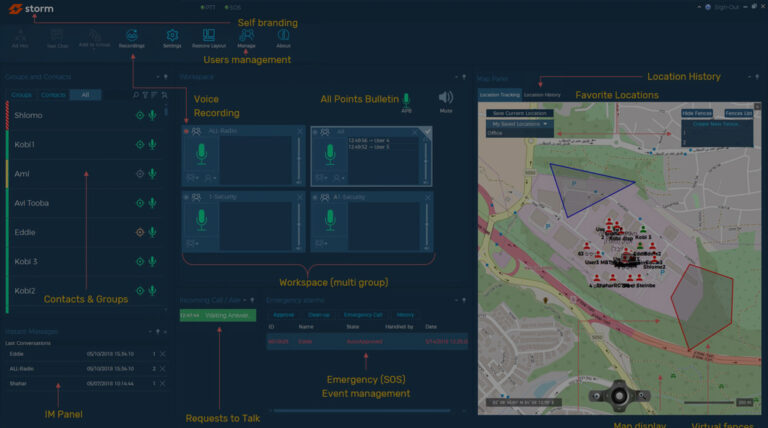
Task: Click the APB All Points Bulletin microphone
Action: [406, 100]
